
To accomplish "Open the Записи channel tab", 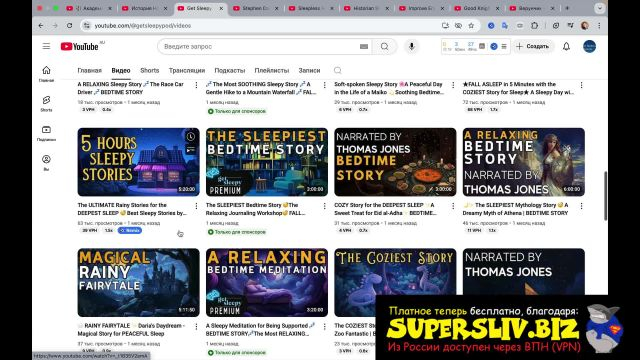I will (x=309, y=70).
